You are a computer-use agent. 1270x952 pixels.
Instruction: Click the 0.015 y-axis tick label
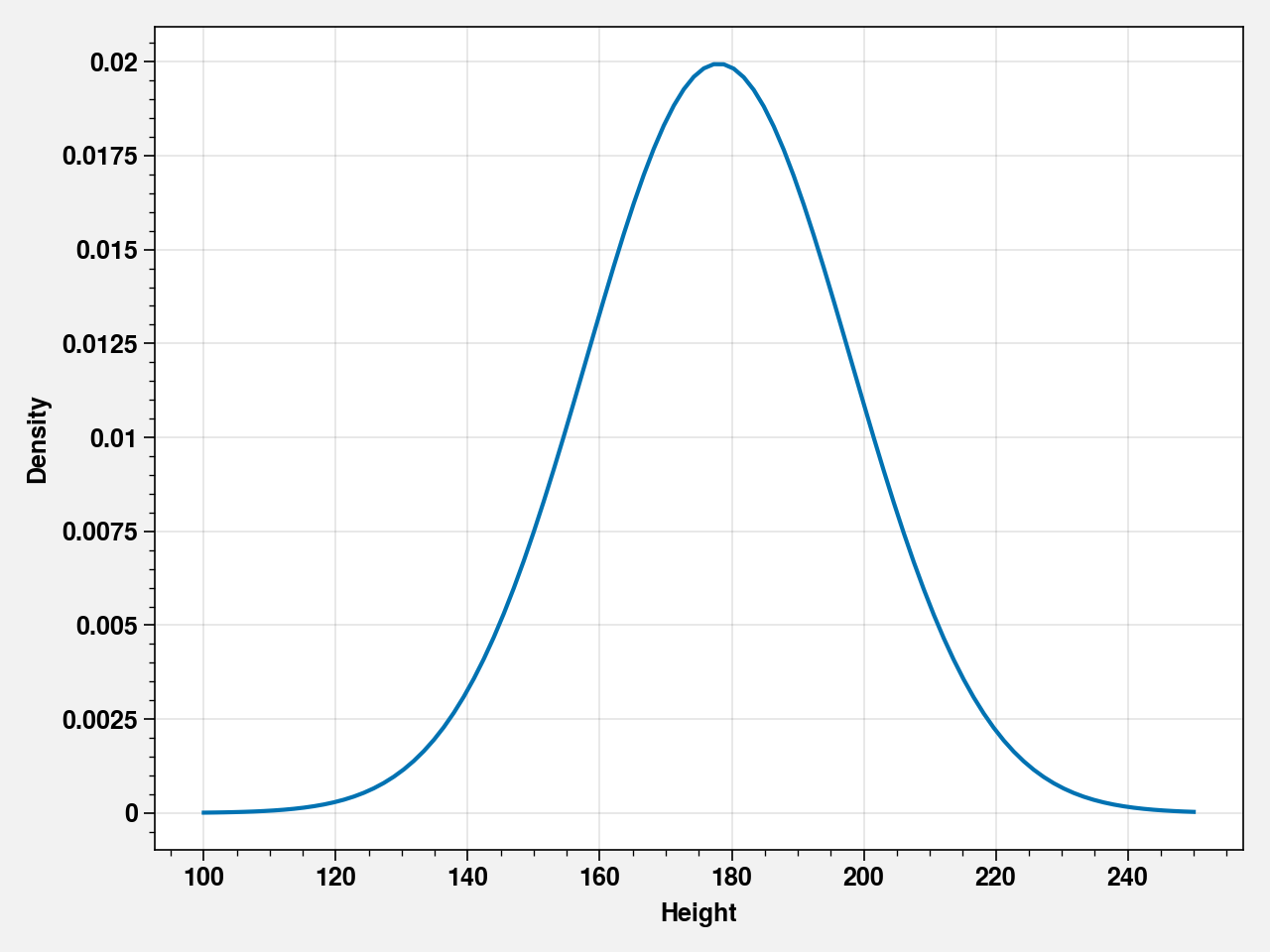(x=108, y=250)
